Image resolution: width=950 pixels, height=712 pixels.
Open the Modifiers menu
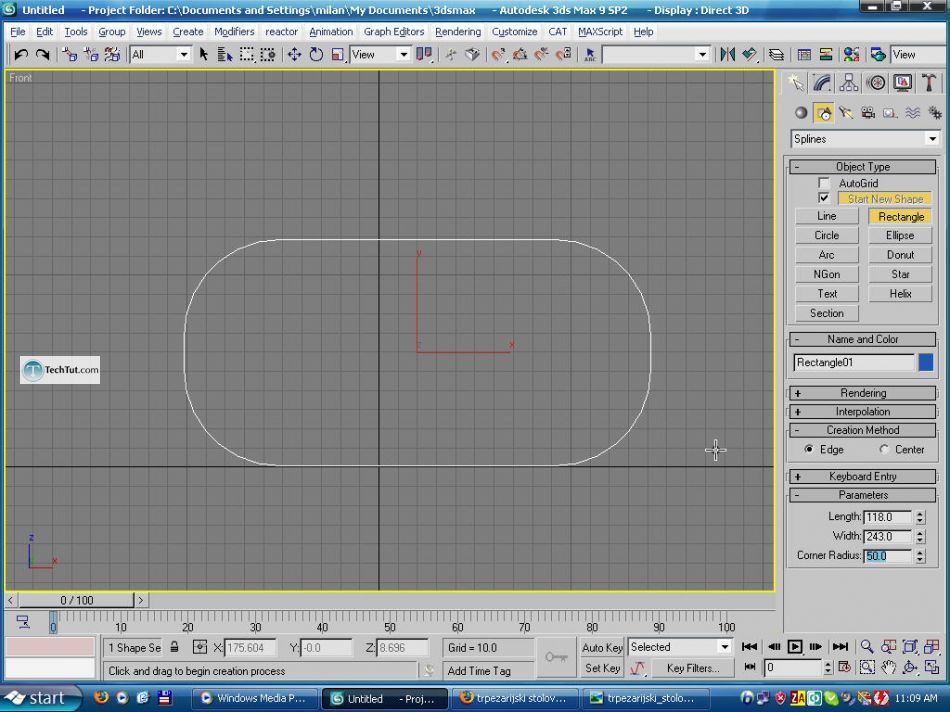click(234, 32)
